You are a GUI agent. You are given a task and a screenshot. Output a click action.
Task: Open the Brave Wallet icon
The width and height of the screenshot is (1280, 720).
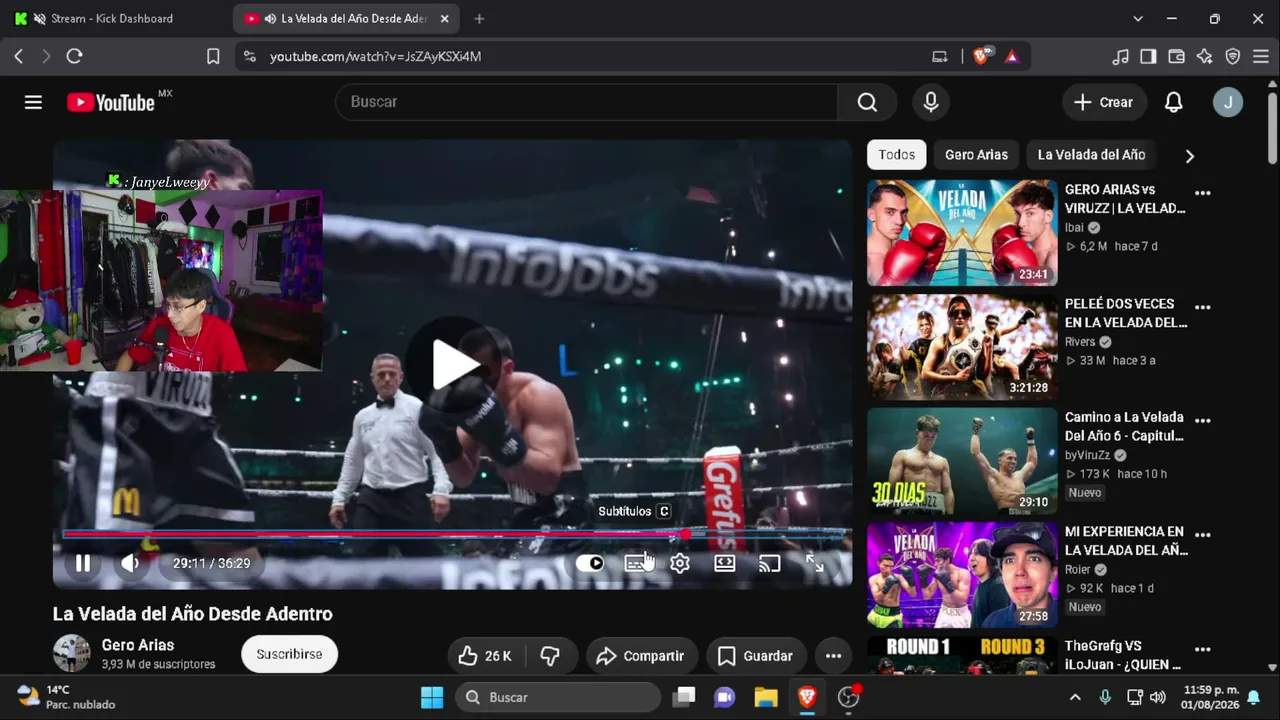[x=1177, y=57]
